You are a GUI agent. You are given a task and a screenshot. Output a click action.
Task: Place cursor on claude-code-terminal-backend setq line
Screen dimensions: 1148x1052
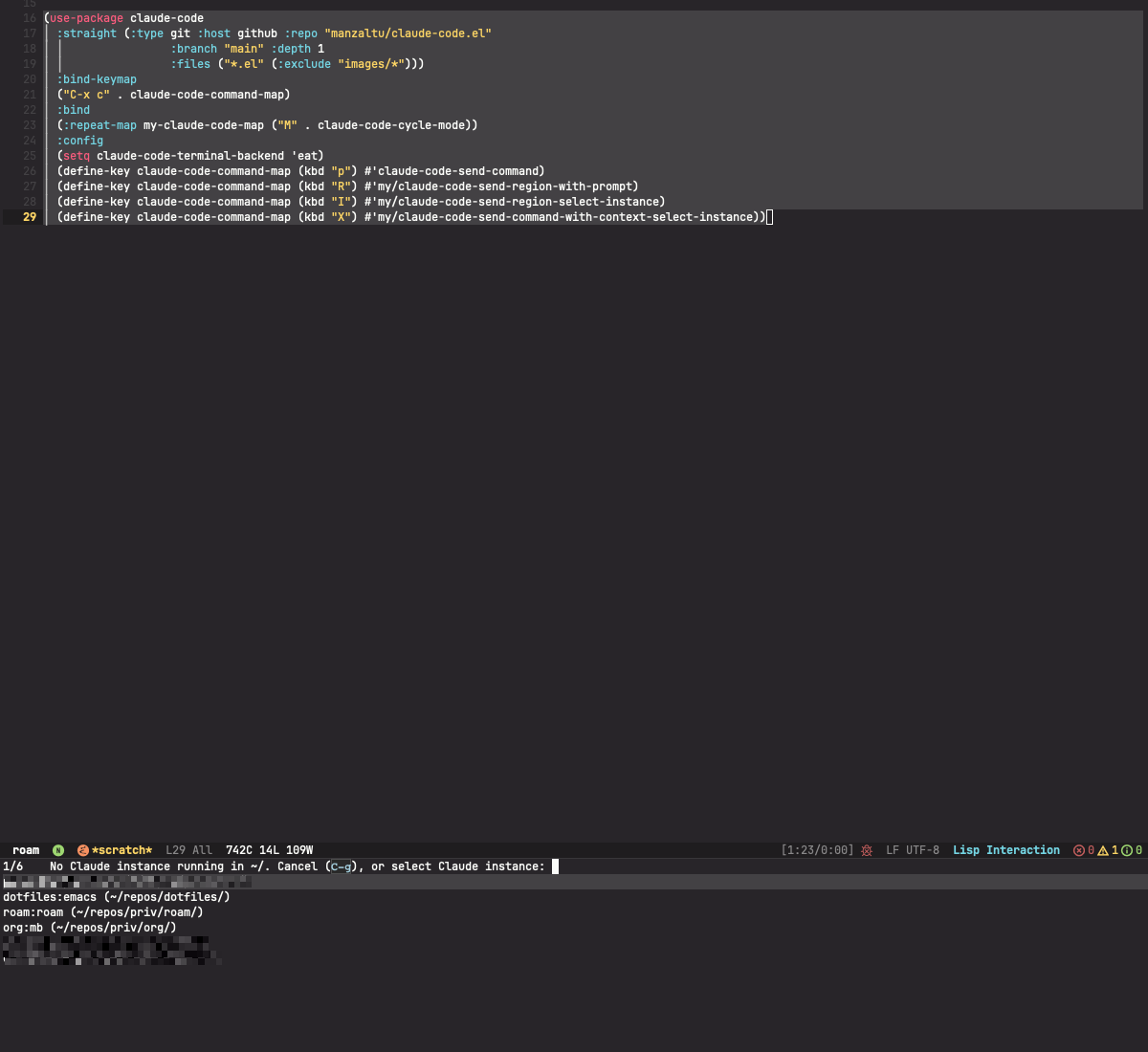point(191,156)
